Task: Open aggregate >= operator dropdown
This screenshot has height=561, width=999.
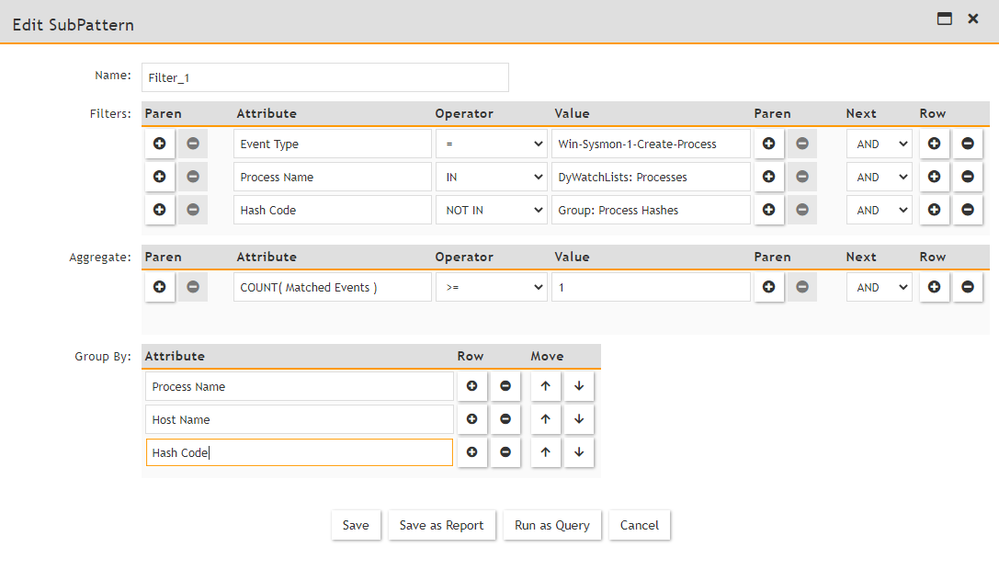Action: (x=491, y=287)
